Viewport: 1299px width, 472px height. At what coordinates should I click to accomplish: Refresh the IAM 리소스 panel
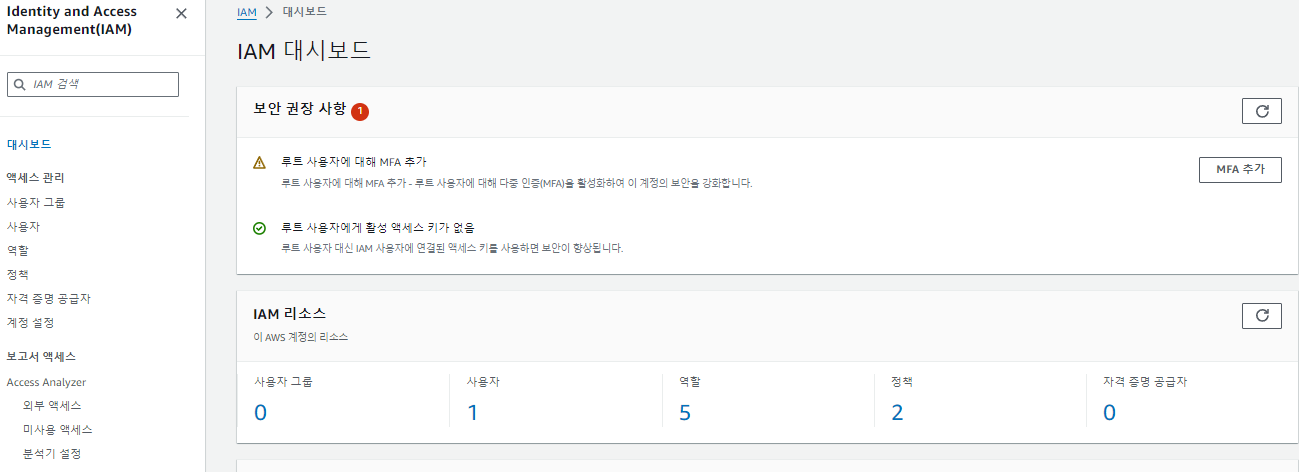coord(1261,316)
